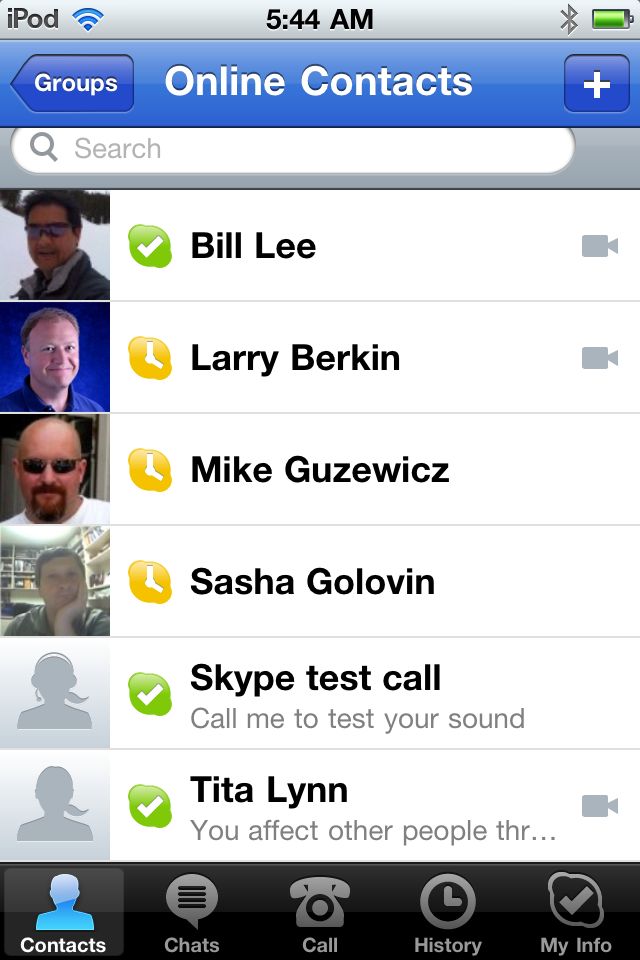Image resolution: width=640 pixels, height=960 pixels.
Task: Go back to Groups
Action: point(72,83)
